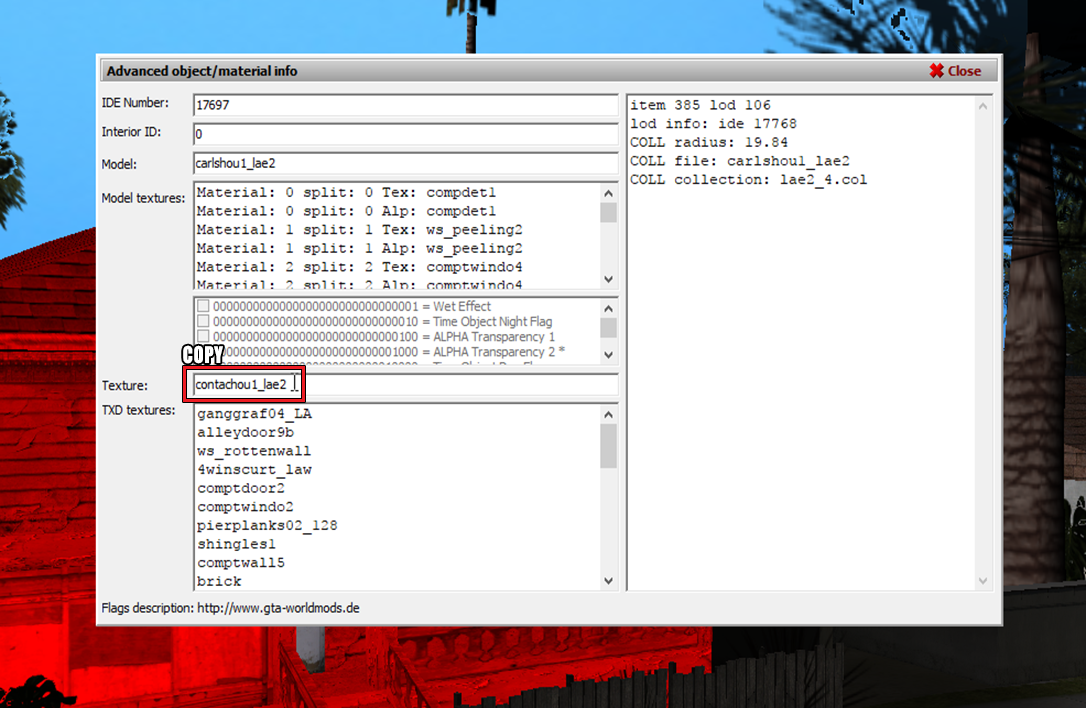This screenshot has width=1086, height=708.
Task: Select shingles1 texture entry
Action: [236, 545]
